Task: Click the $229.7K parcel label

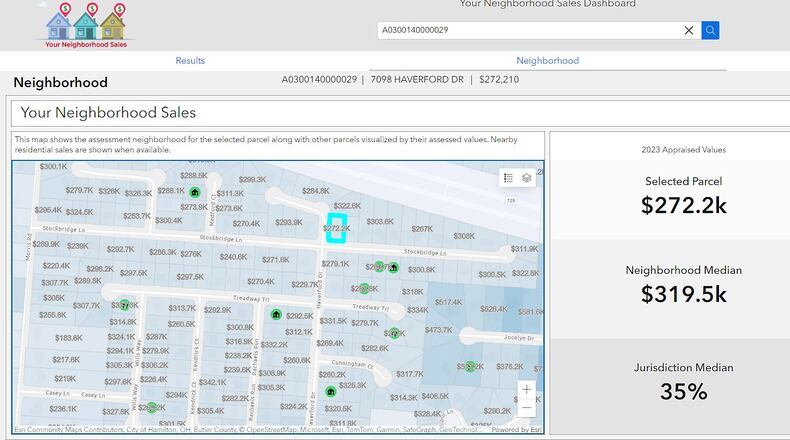Action: pyautogui.click(x=305, y=285)
